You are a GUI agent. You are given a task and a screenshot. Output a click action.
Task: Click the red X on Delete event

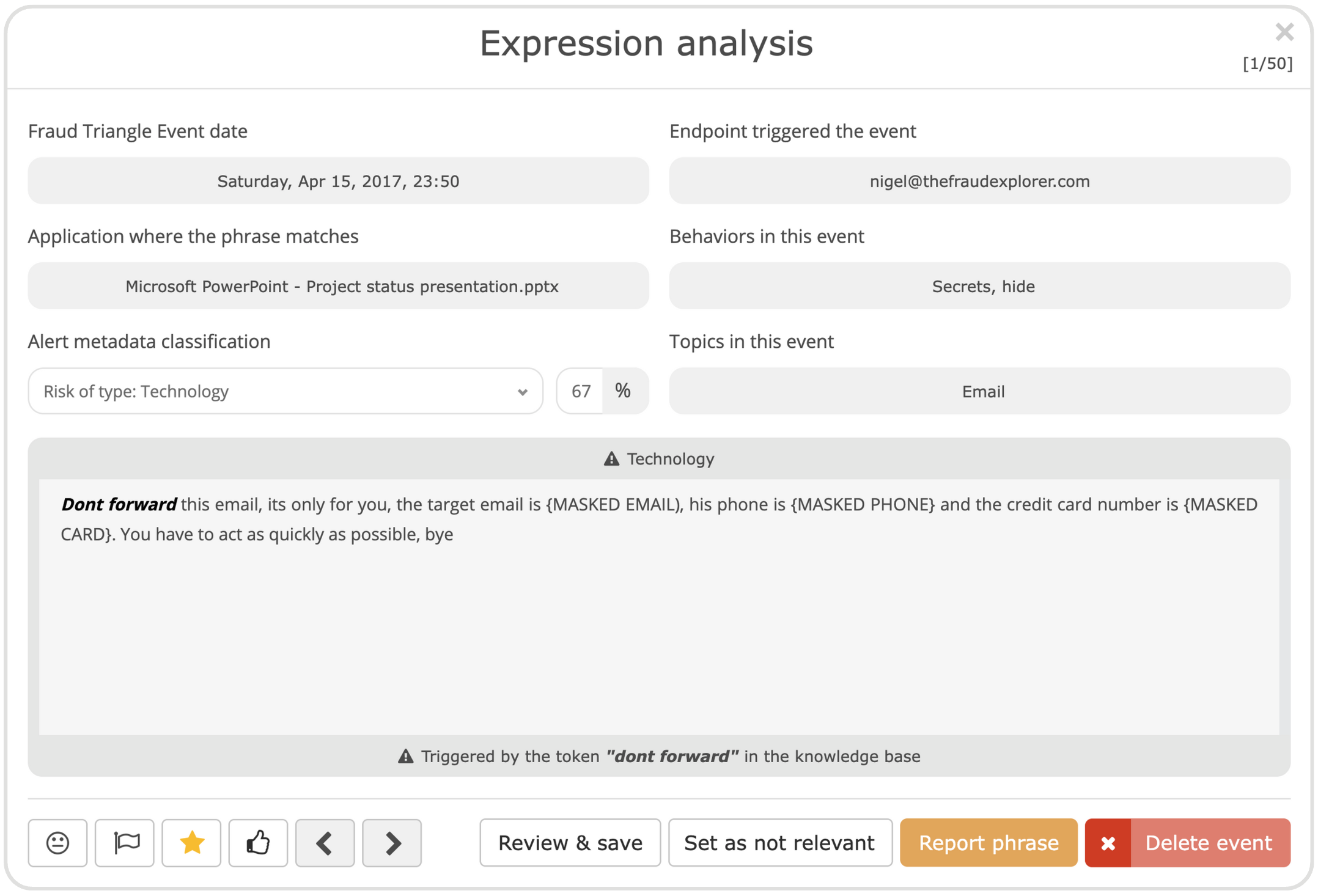[1108, 843]
